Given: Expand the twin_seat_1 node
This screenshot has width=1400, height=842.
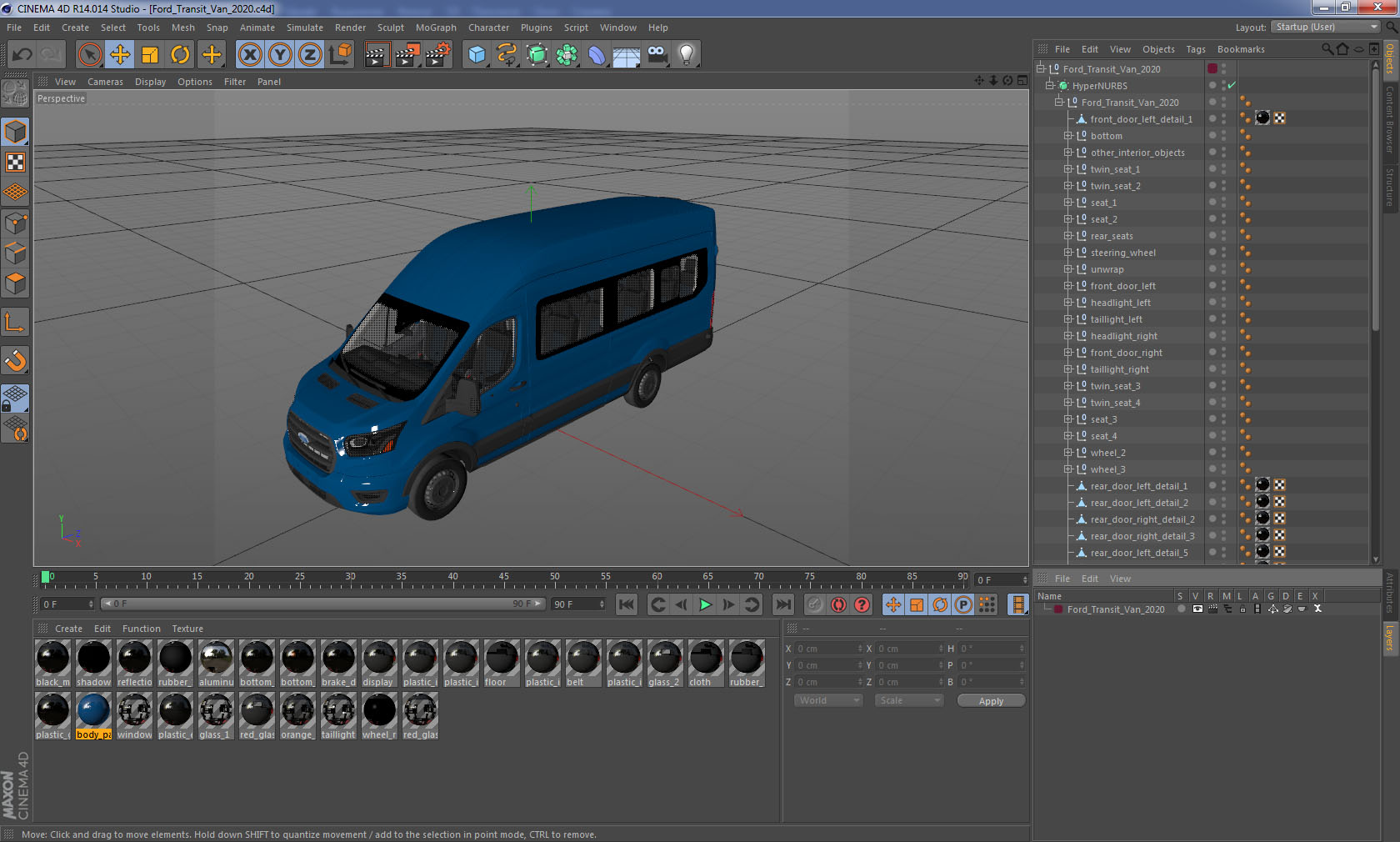Looking at the screenshot, I should click(x=1068, y=168).
